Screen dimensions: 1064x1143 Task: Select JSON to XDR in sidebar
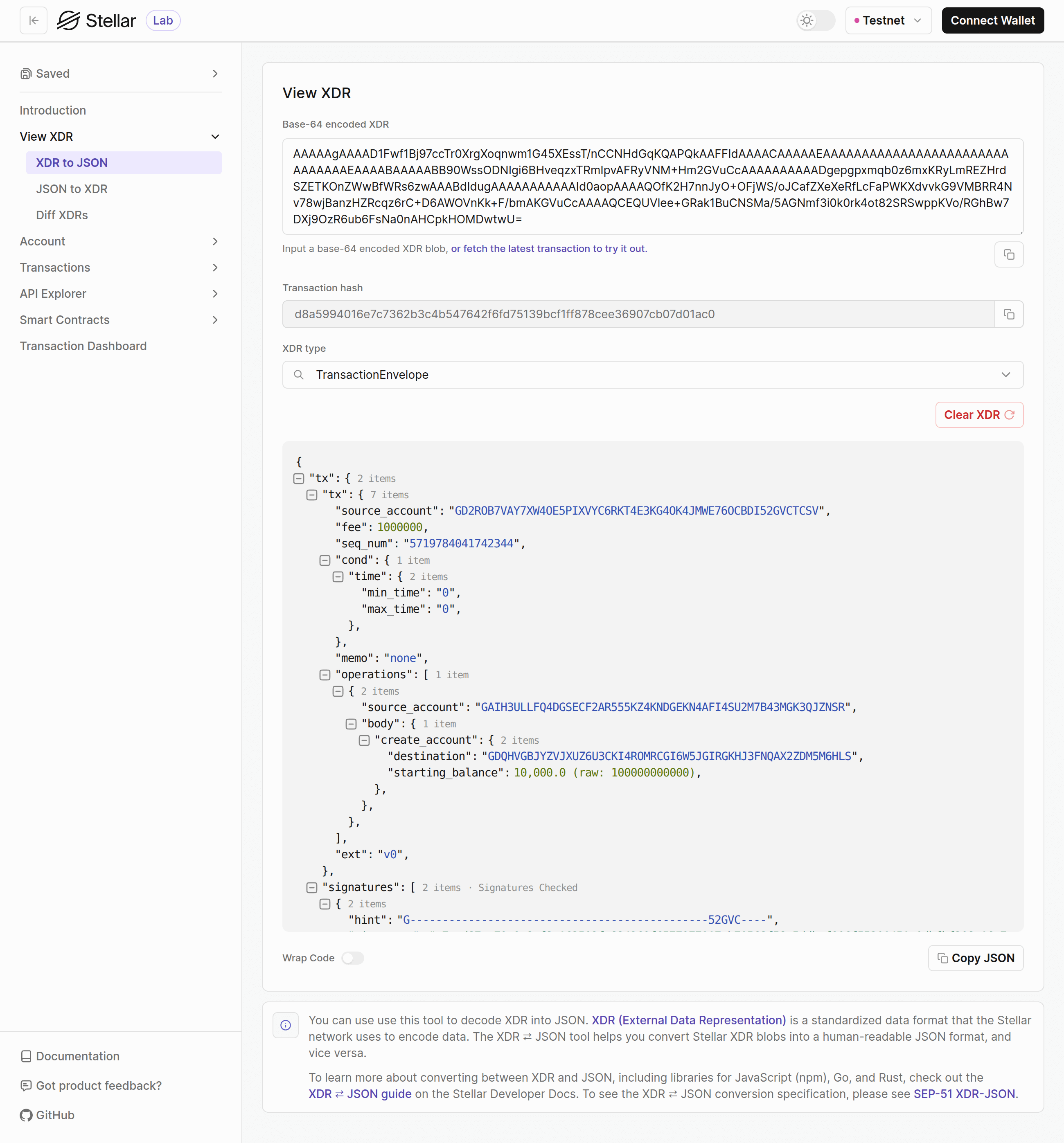pyautogui.click(x=72, y=189)
